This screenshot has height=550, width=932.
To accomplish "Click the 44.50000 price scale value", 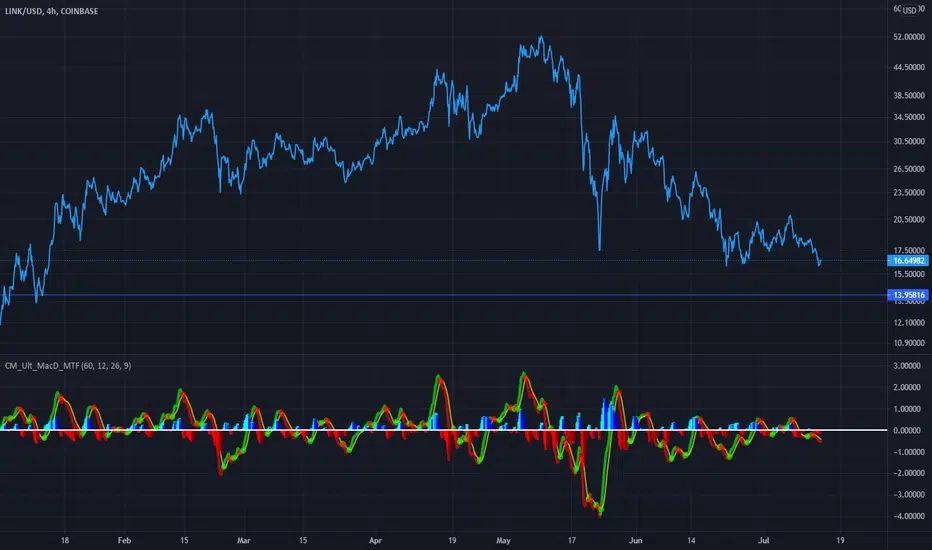I will point(909,67).
